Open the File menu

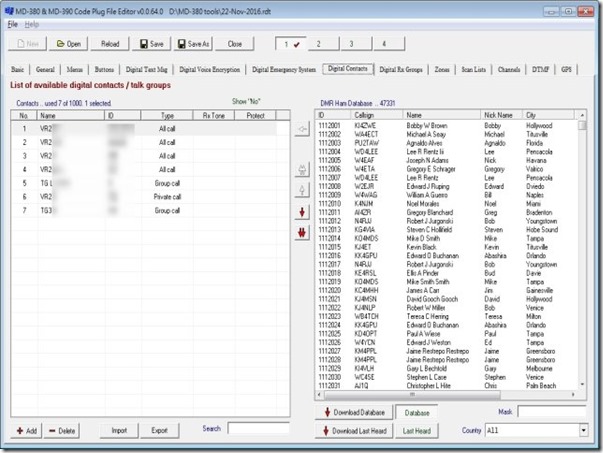click(x=13, y=24)
